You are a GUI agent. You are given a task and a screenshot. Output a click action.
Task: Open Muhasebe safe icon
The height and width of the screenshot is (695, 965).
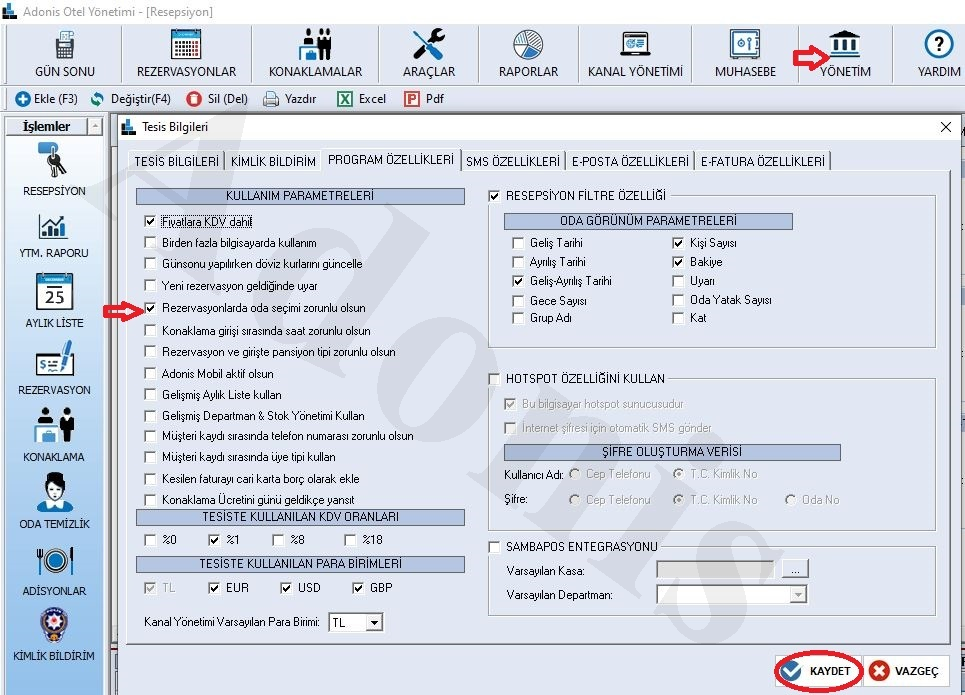tap(745, 46)
